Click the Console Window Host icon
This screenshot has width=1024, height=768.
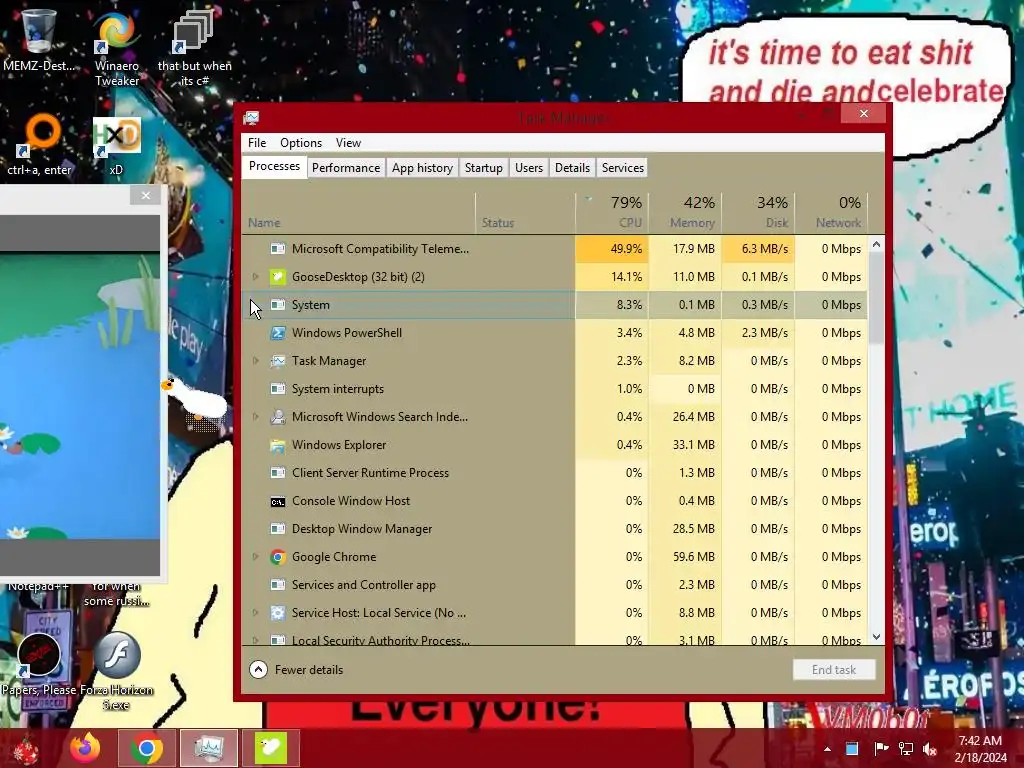(x=278, y=501)
